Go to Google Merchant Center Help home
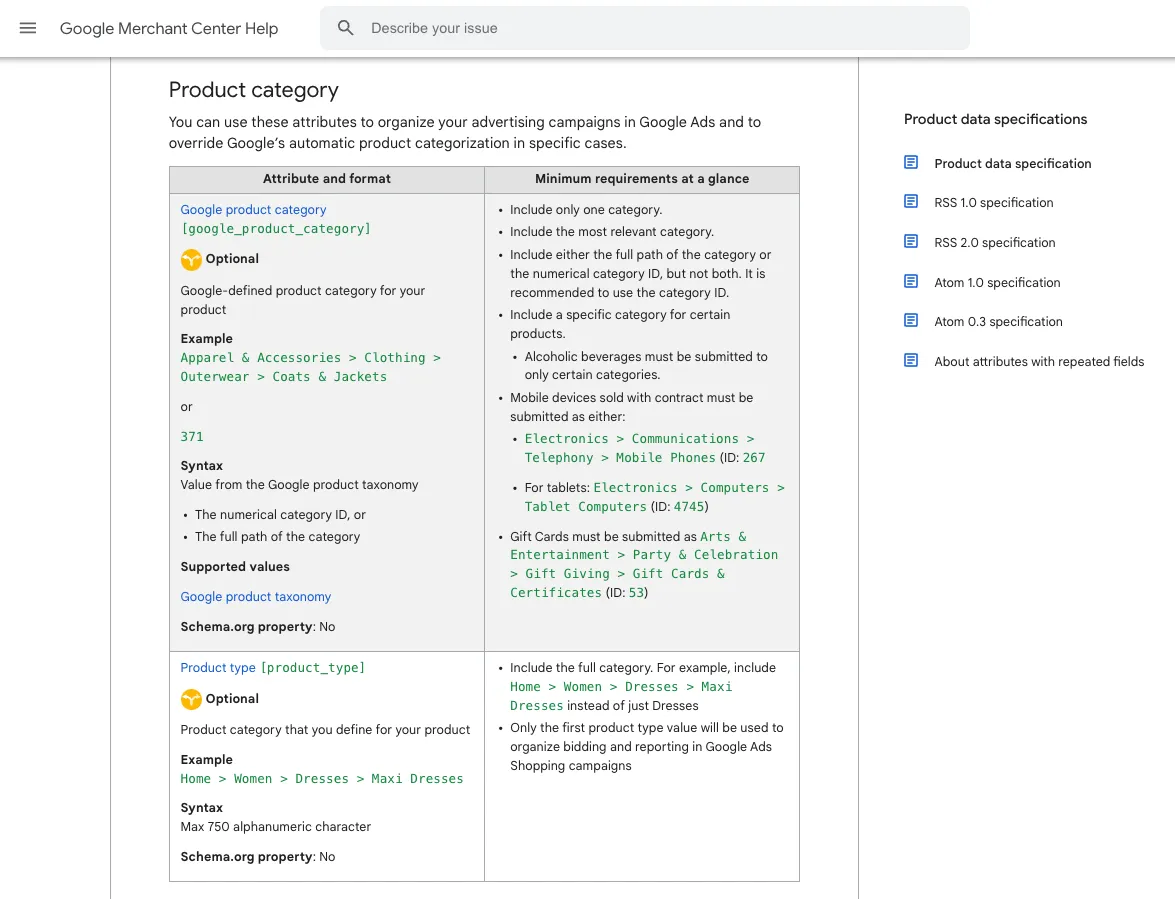 tap(169, 28)
